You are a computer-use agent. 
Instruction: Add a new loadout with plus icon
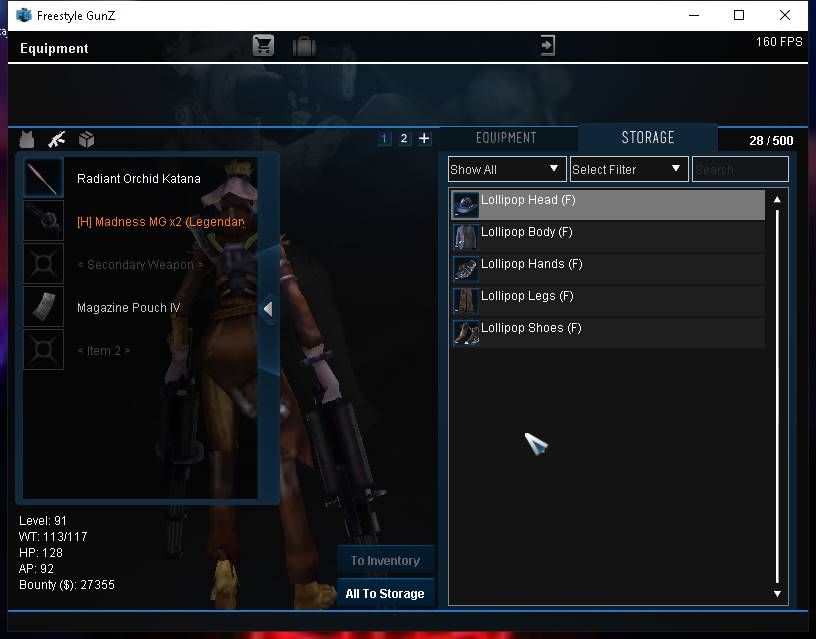coord(424,138)
